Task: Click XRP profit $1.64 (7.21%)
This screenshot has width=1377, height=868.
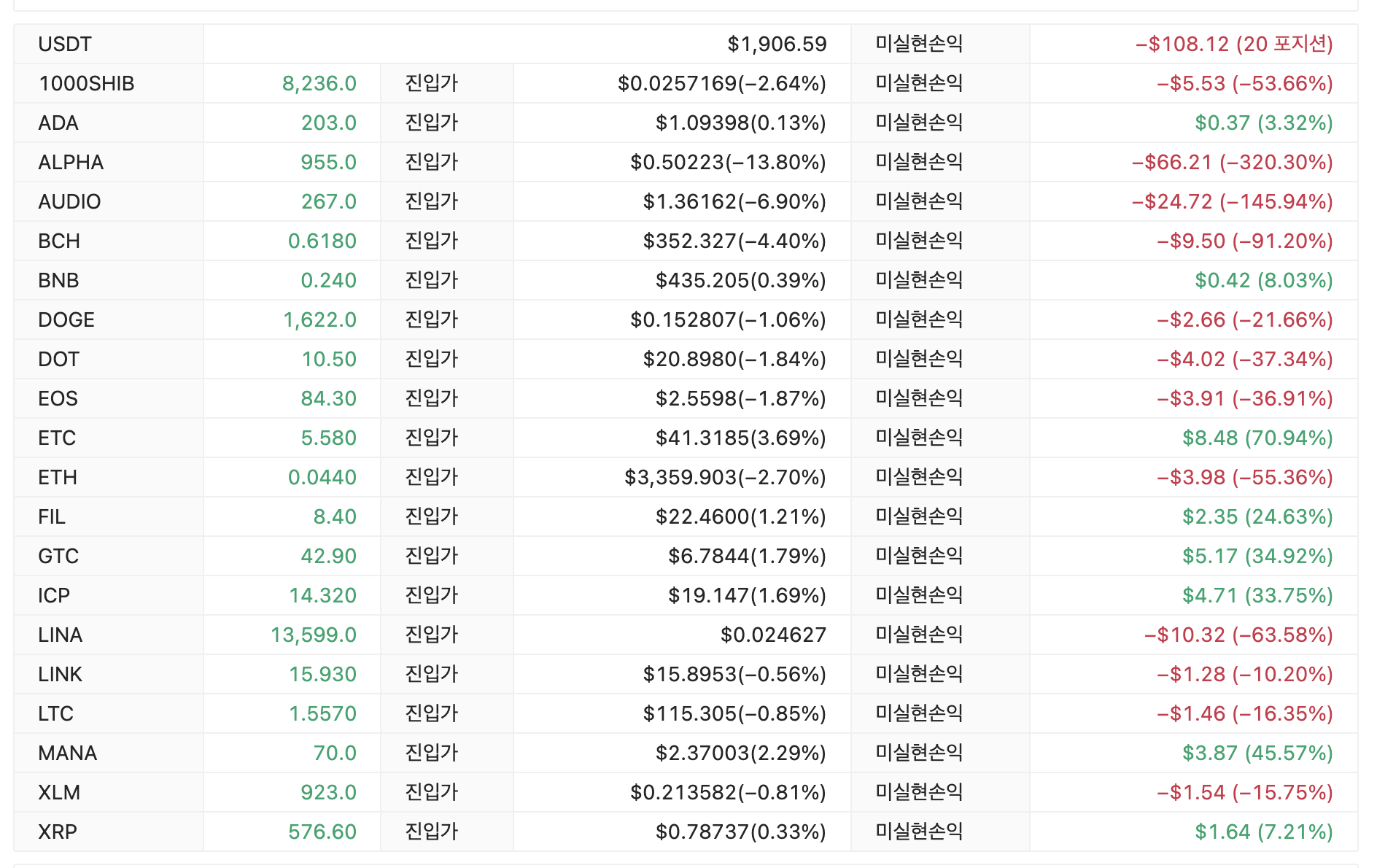Action: click(x=1264, y=832)
